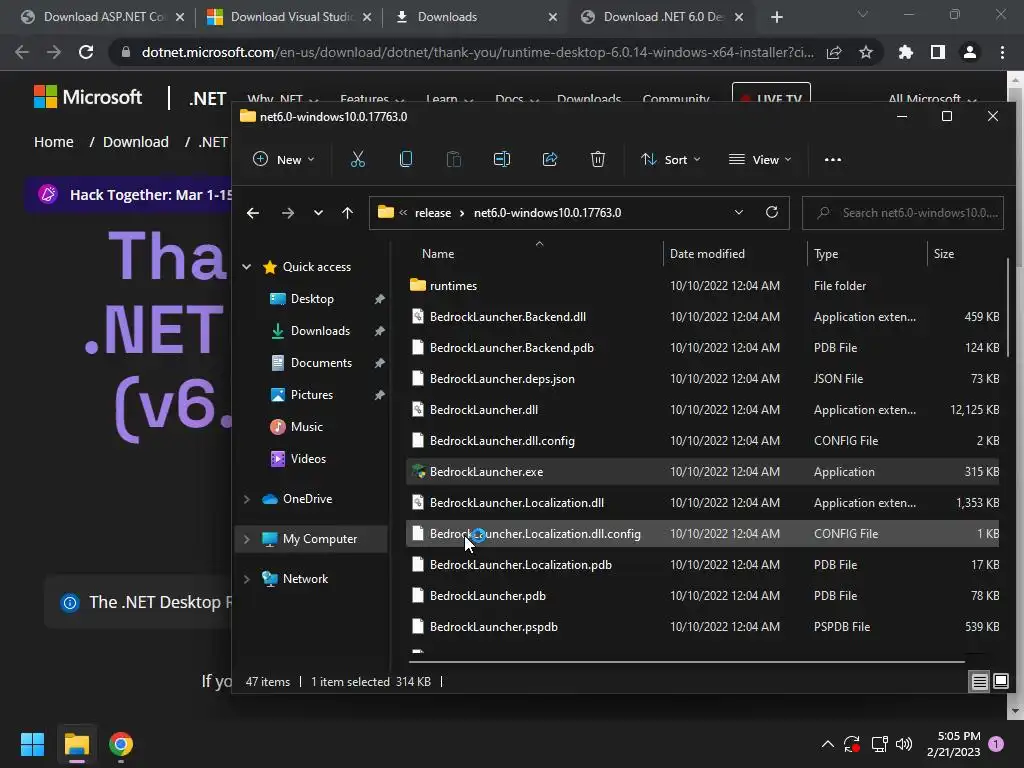Expand the My Computer tree node
This screenshot has height=768, width=1024.
click(x=247, y=539)
